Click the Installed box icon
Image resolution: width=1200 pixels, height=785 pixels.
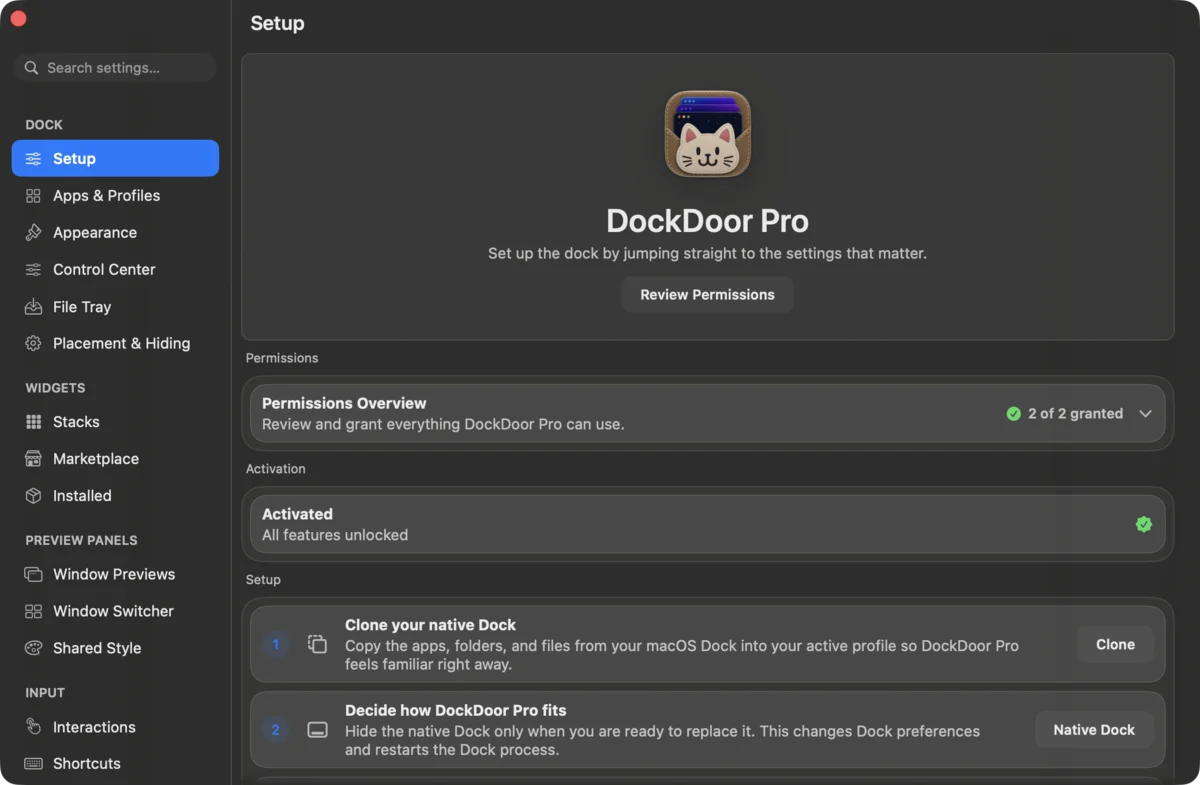[x=34, y=496]
